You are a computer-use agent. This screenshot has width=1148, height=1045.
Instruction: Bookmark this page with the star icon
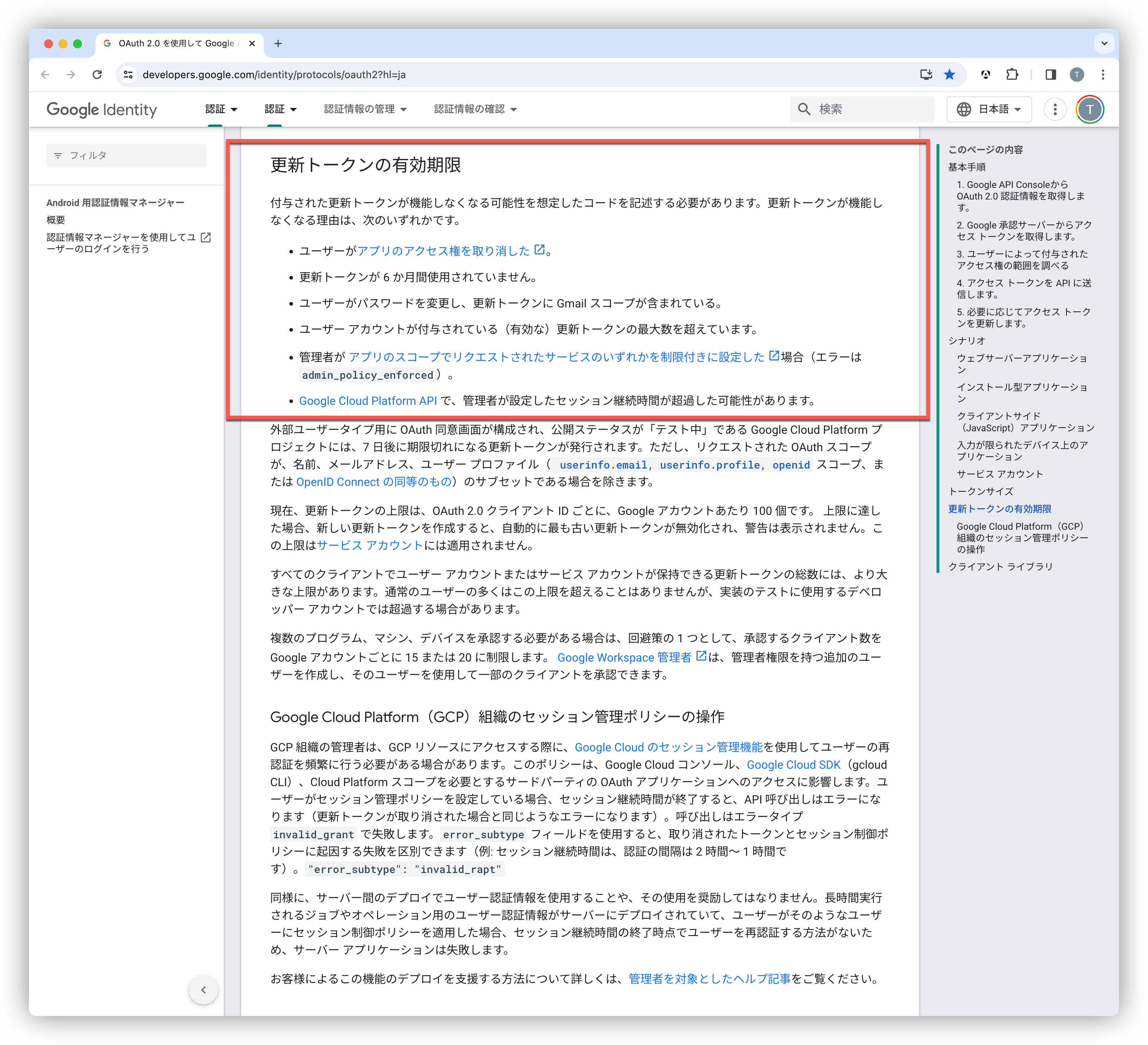click(949, 75)
